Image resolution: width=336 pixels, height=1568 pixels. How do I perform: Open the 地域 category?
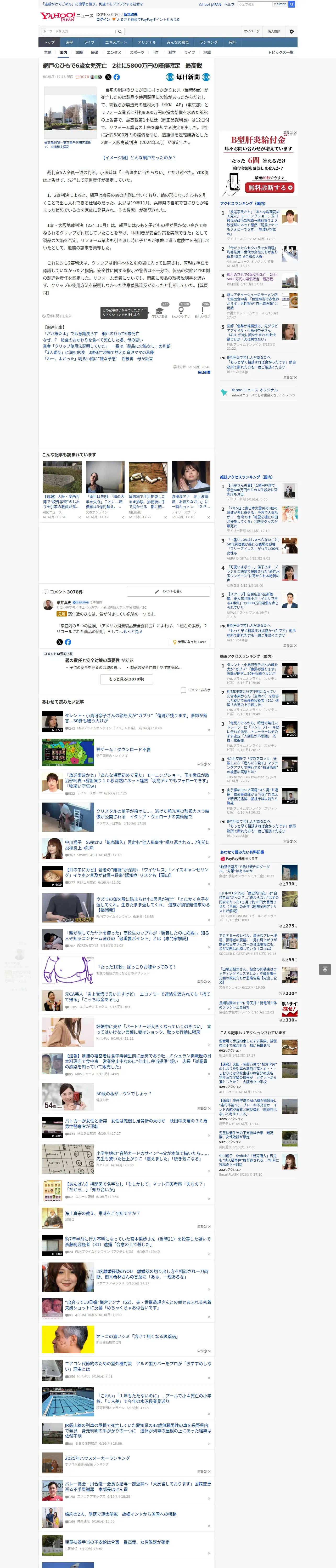pos(207,52)
